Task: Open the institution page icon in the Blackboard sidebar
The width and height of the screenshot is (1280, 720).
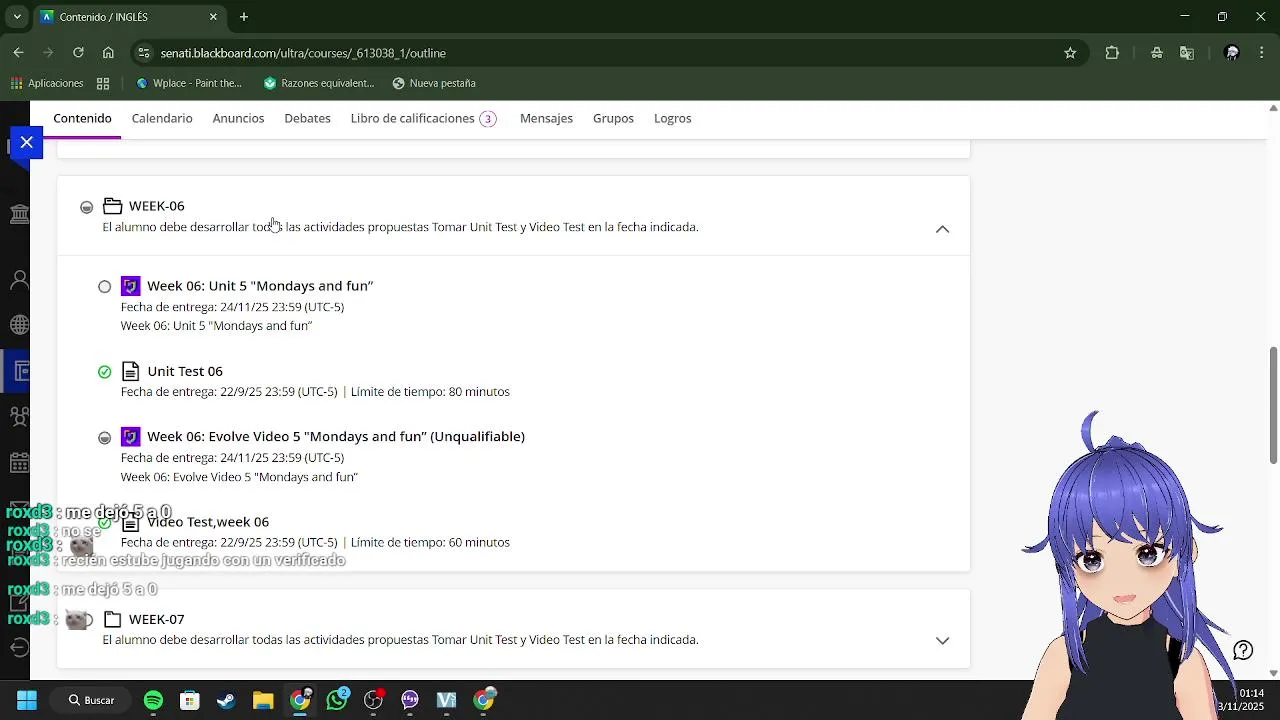Action: [x=19, y=214]
